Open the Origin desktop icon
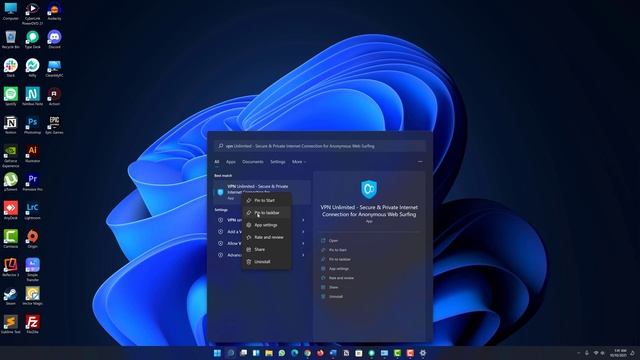The width and height of the screenshot is (640, 360). (32, 239)
